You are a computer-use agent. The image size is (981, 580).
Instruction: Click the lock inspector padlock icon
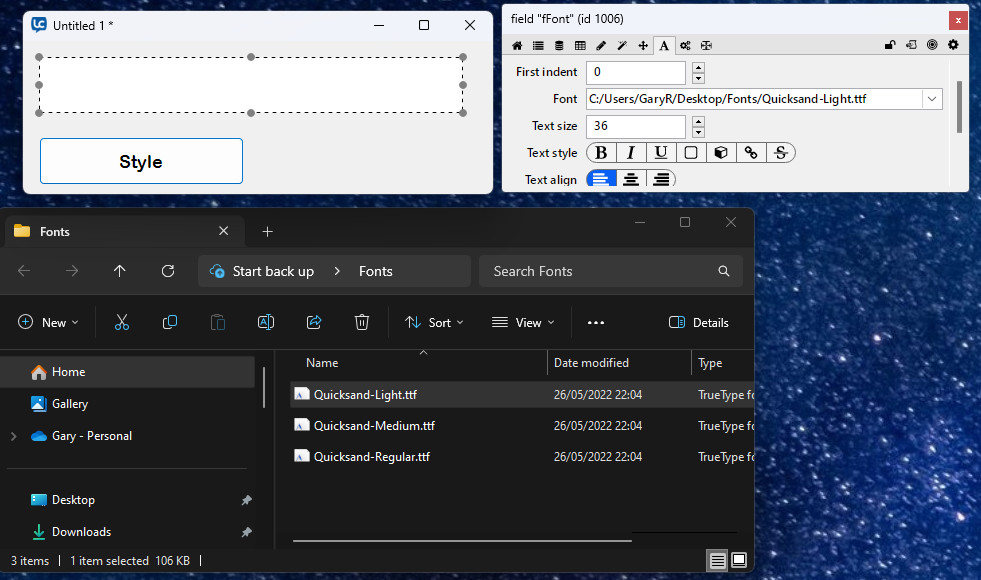point(890,45)
